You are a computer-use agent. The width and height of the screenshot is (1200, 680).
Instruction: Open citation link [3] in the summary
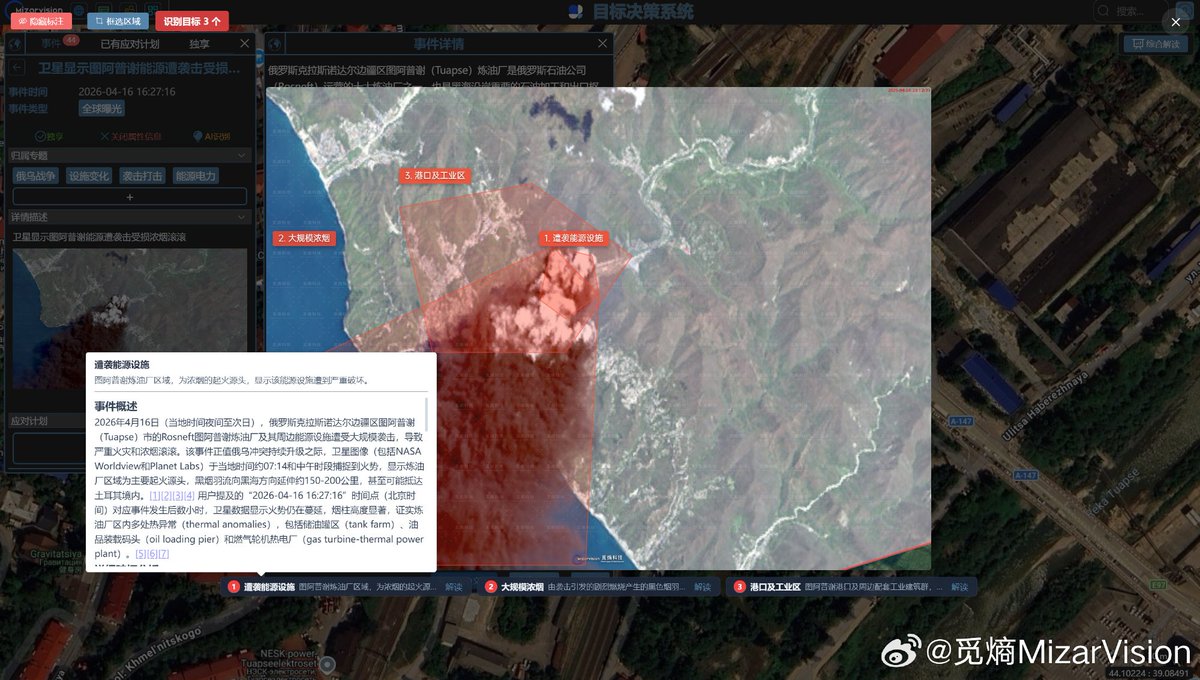177,496
